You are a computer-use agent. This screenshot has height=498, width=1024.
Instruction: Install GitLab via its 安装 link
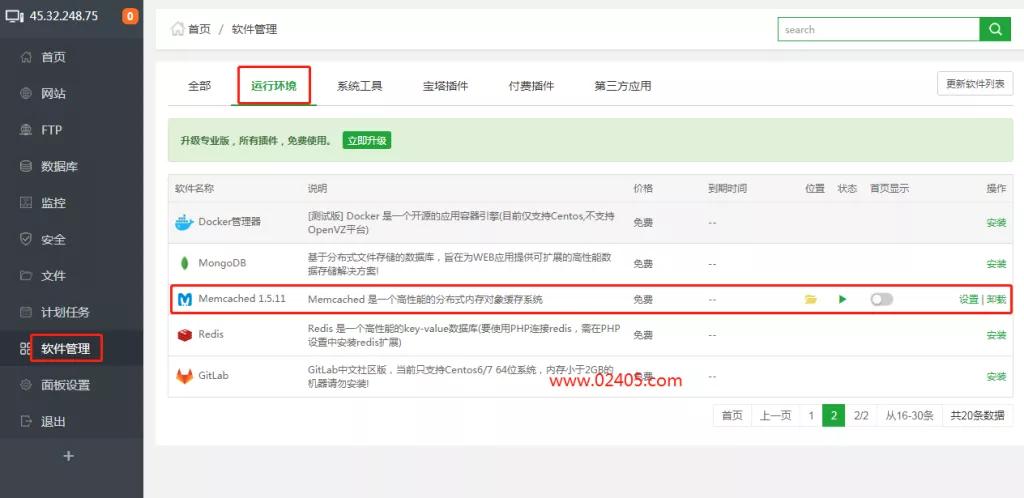[x=996, y=377]
